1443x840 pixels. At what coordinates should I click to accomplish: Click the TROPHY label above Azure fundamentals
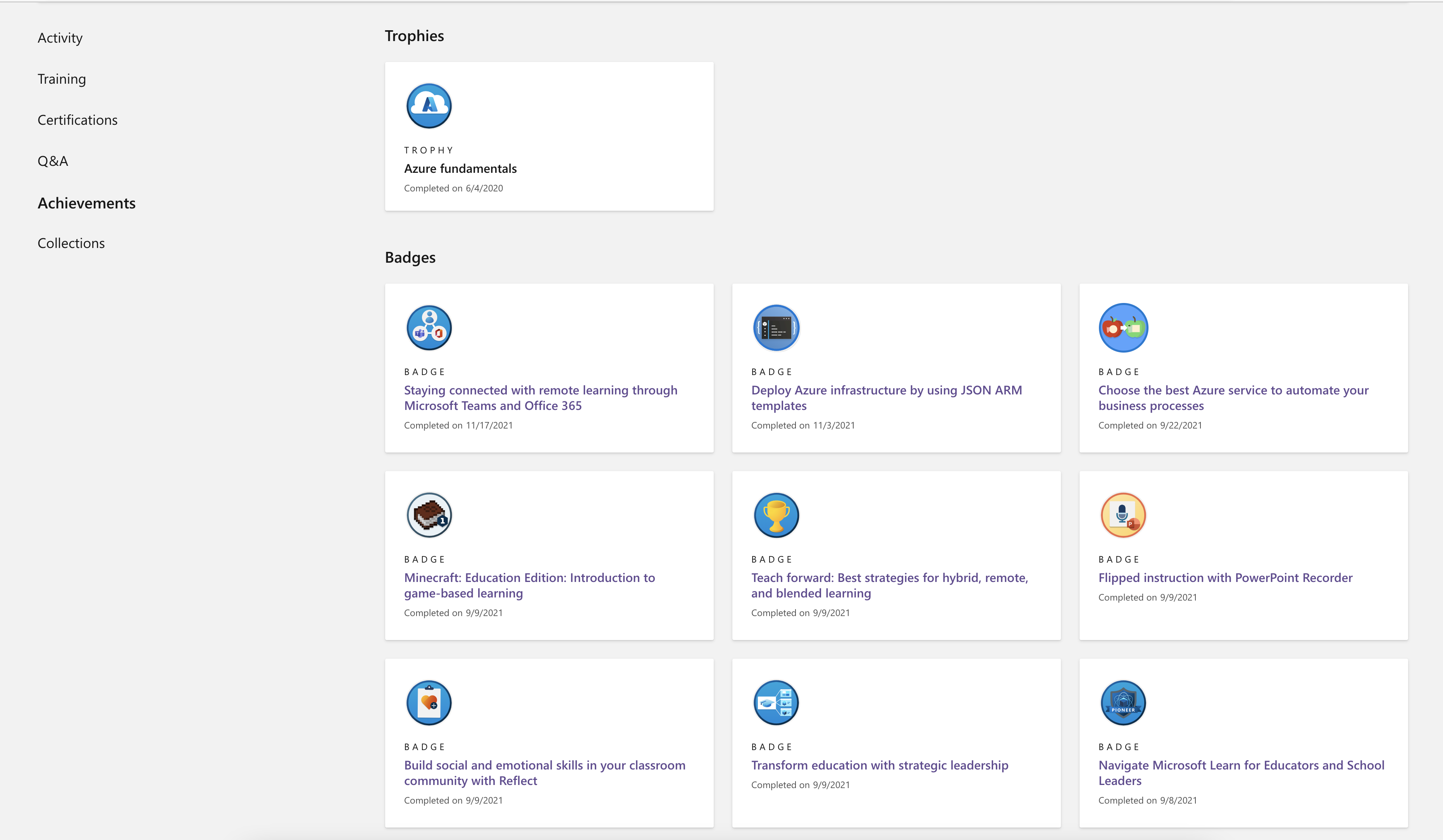(428, 150)
